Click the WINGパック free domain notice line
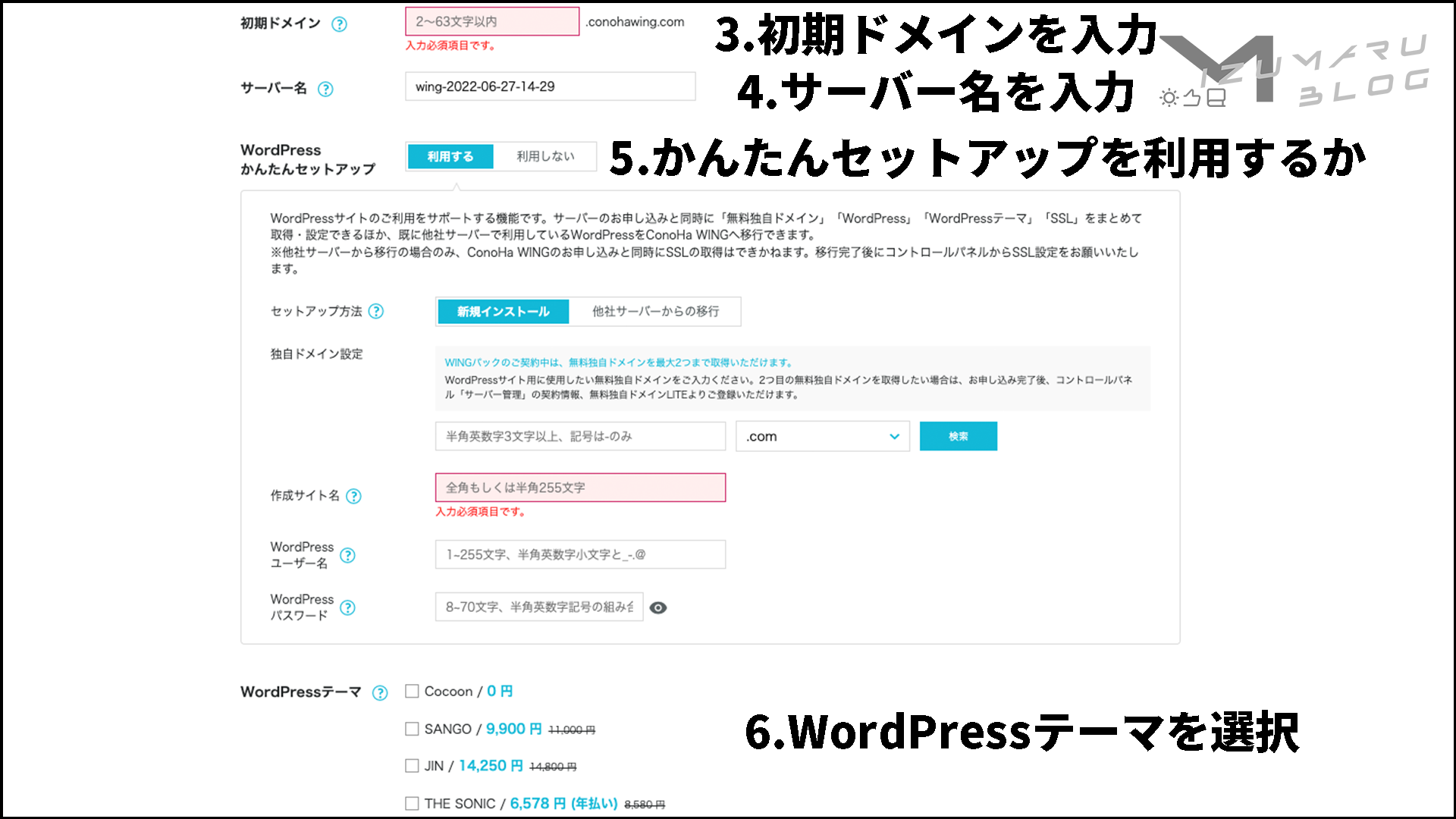Viewport: 1456px width, 819px height. pyautogui.click(x=619, y=362)
